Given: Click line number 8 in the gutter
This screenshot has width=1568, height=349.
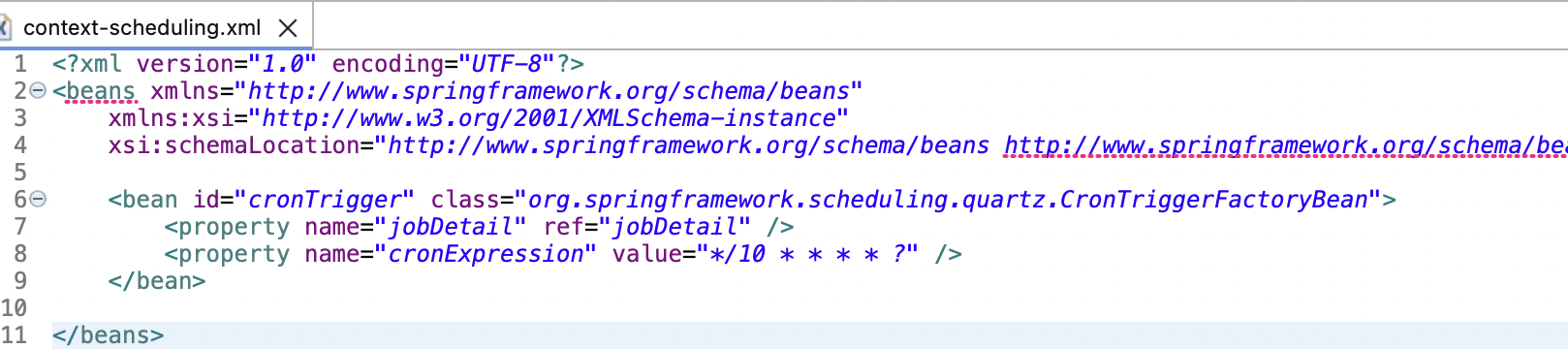Looking at the screenshot, I should pyautogui.click(x=20, y=254).
